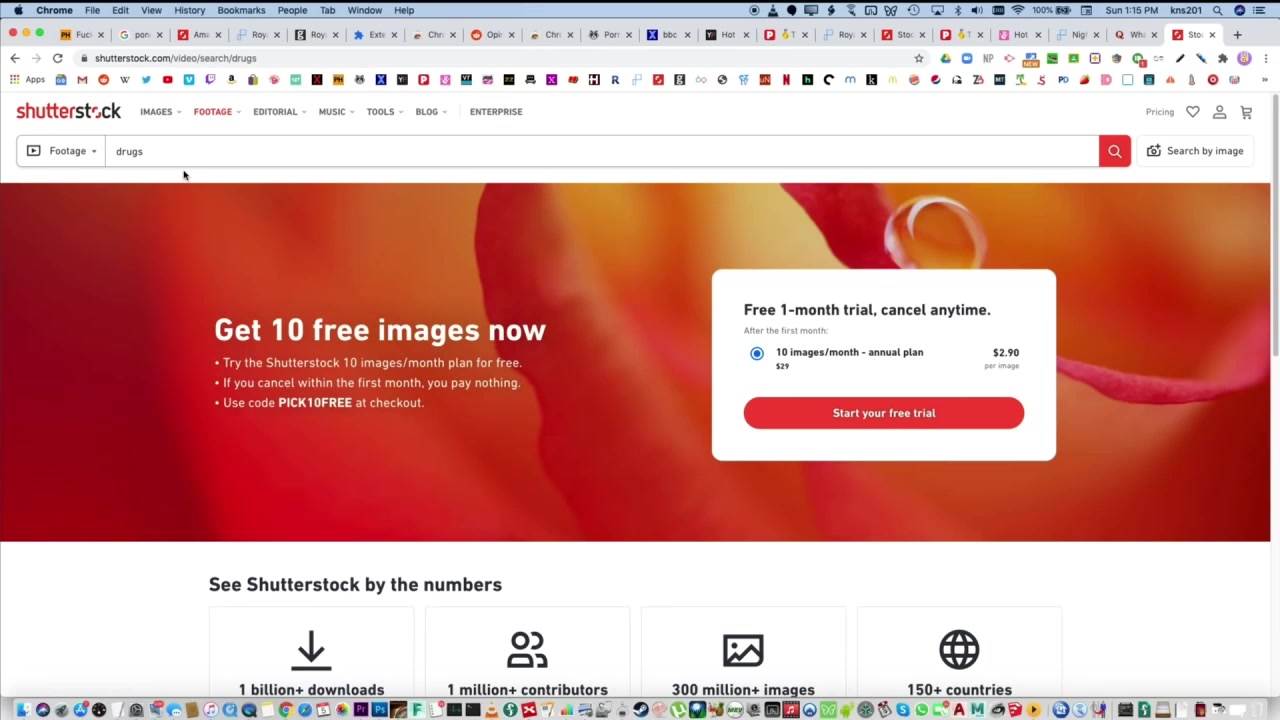Open the favorites heart icon
This screenshot has height=720, width=1280.
pyautogui.click(x=1193, y=112)
